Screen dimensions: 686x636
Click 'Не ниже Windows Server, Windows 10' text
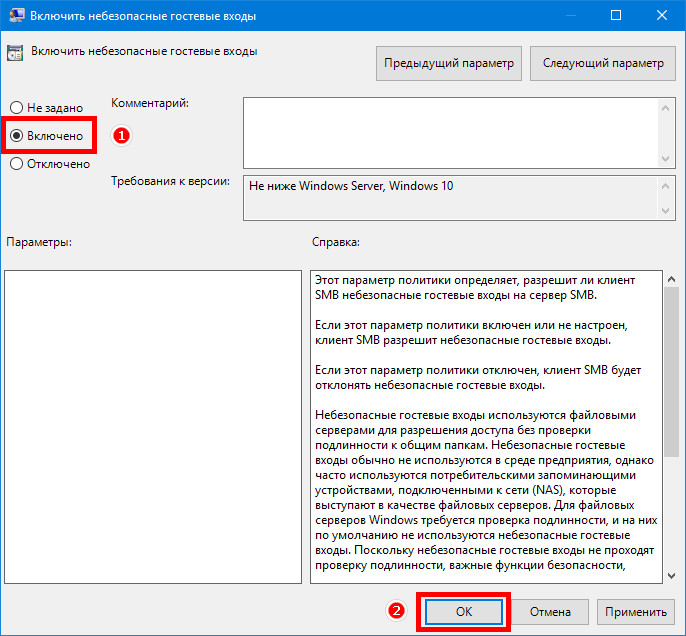pyautogui.click(x=351, y=186)
